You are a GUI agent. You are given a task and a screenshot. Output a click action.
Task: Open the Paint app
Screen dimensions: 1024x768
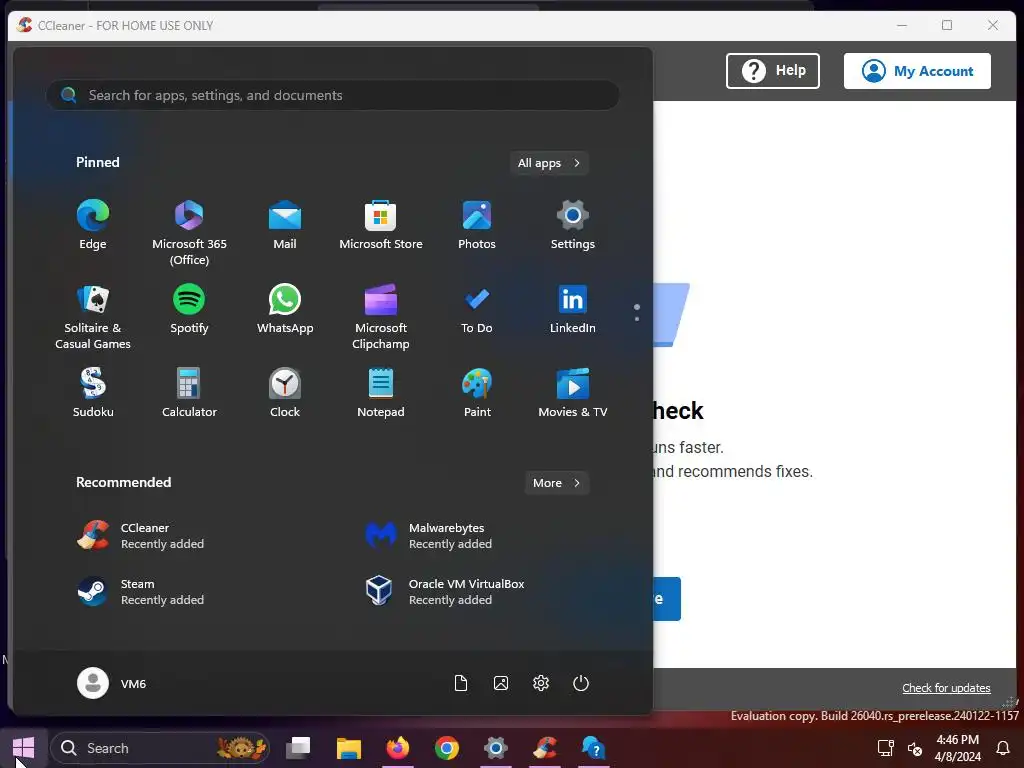click(477, 393)
